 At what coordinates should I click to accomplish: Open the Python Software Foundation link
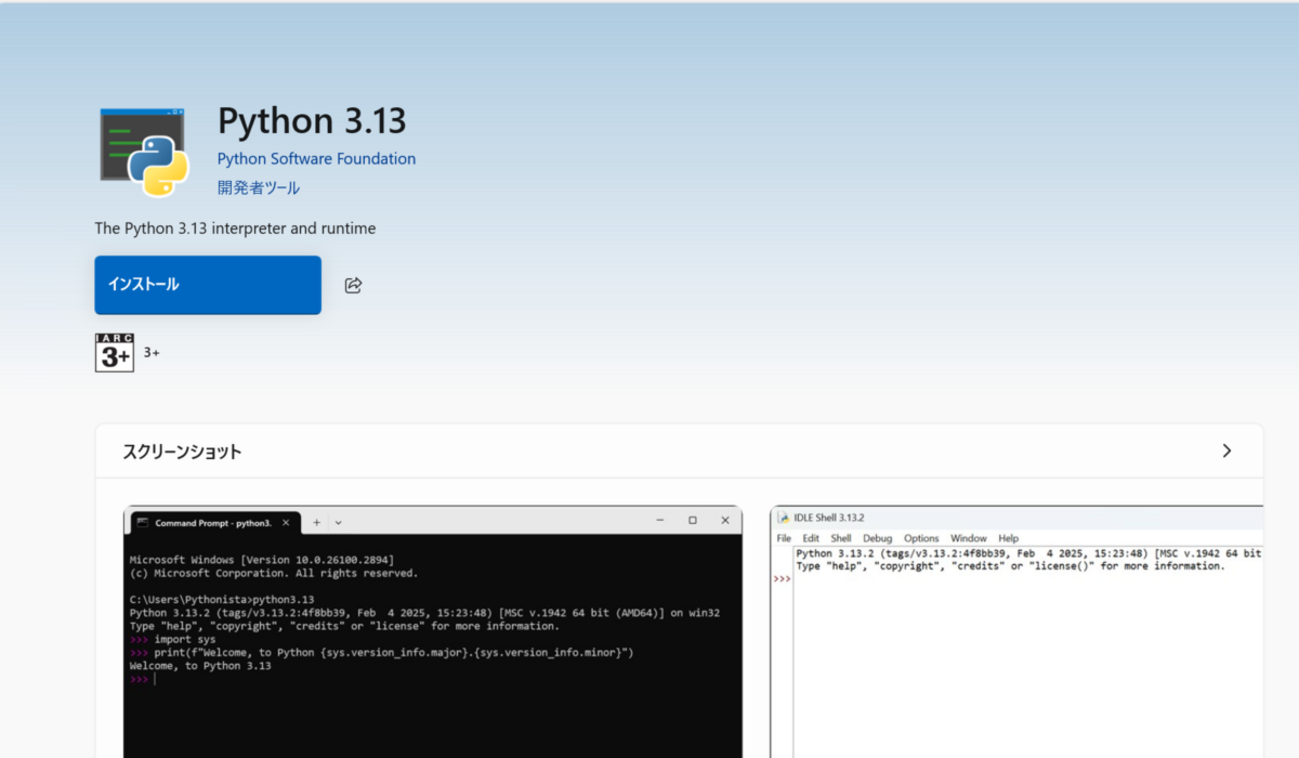pyautogui.click(x=316, y=158)
